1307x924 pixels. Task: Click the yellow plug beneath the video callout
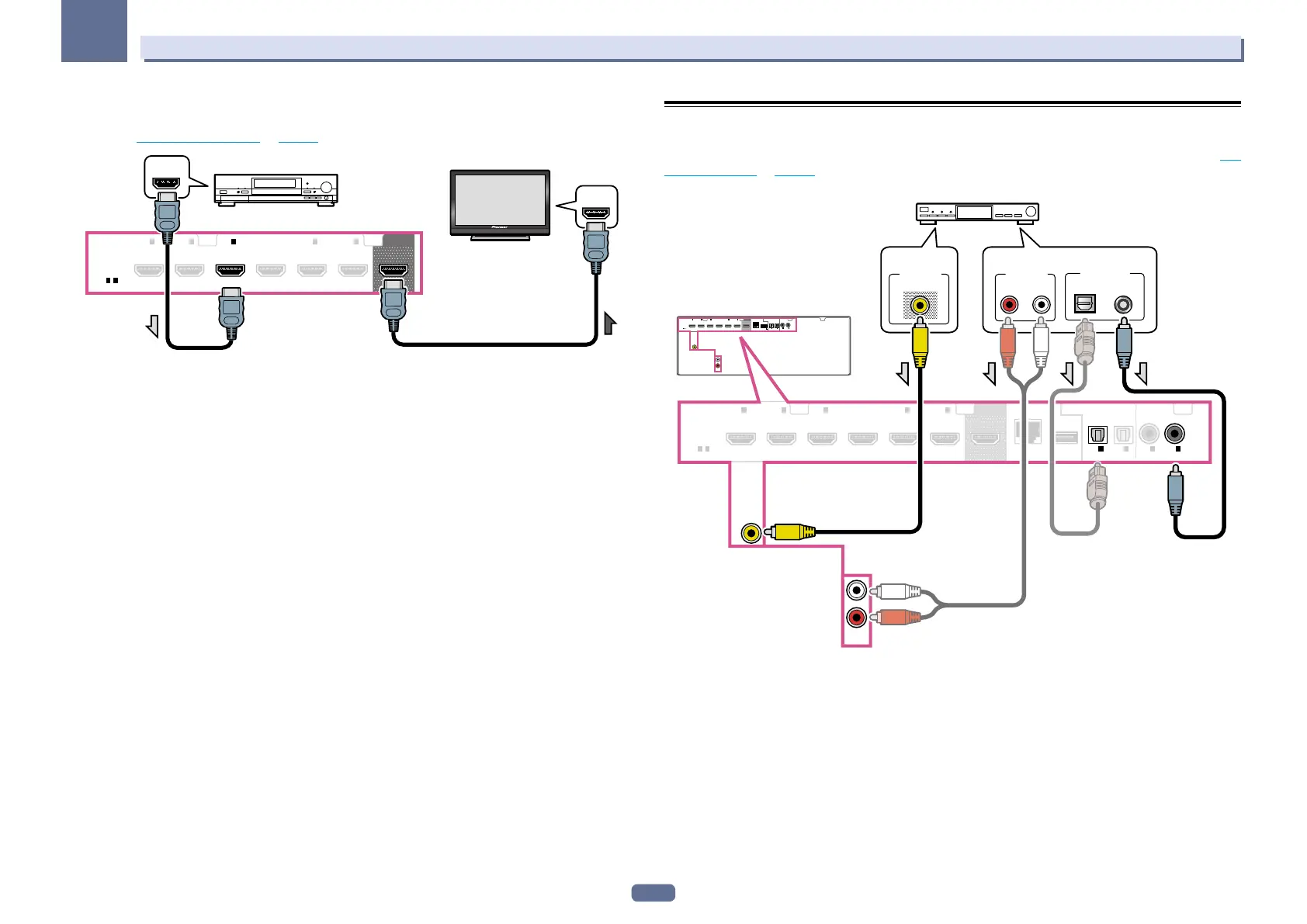click(920, 341)
